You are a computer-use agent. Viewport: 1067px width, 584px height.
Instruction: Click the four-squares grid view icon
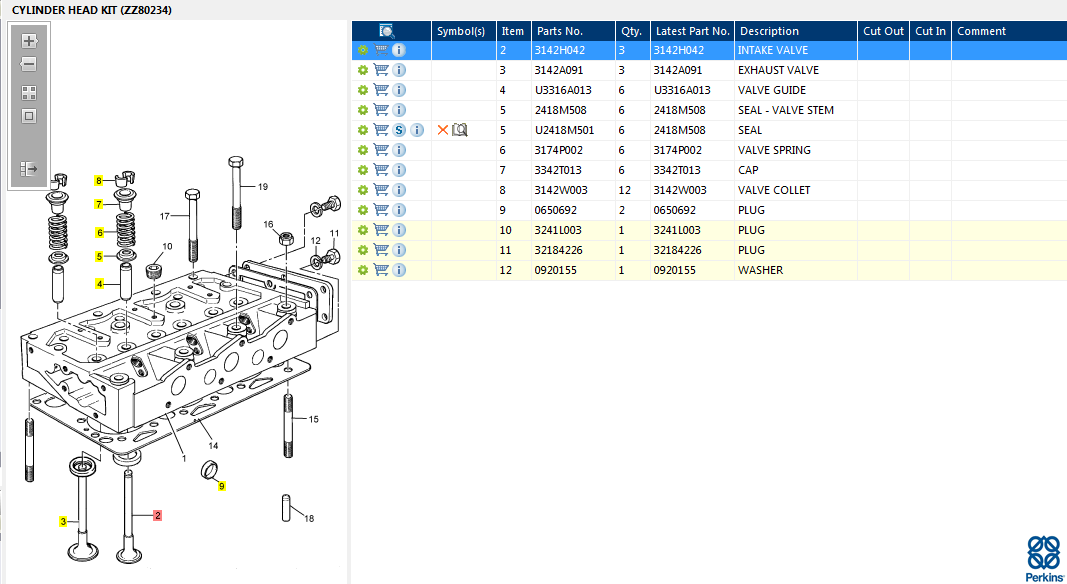[x=29, y=92]
